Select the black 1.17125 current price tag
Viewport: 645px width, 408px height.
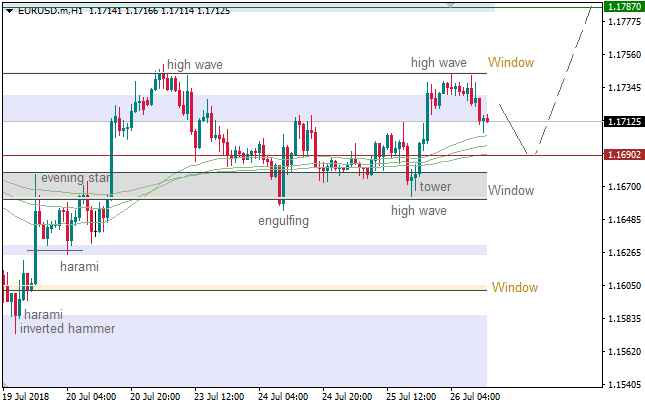(x=624, y=122)
